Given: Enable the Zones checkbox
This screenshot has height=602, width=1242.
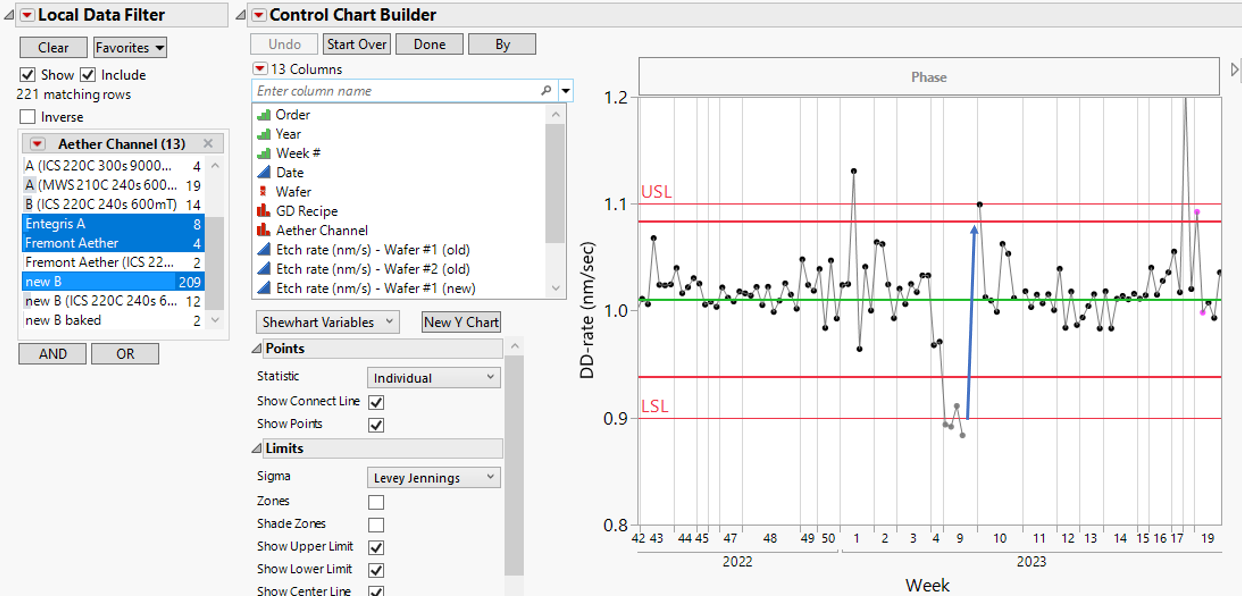Looking at the screenshot, I should click(376, 500).
